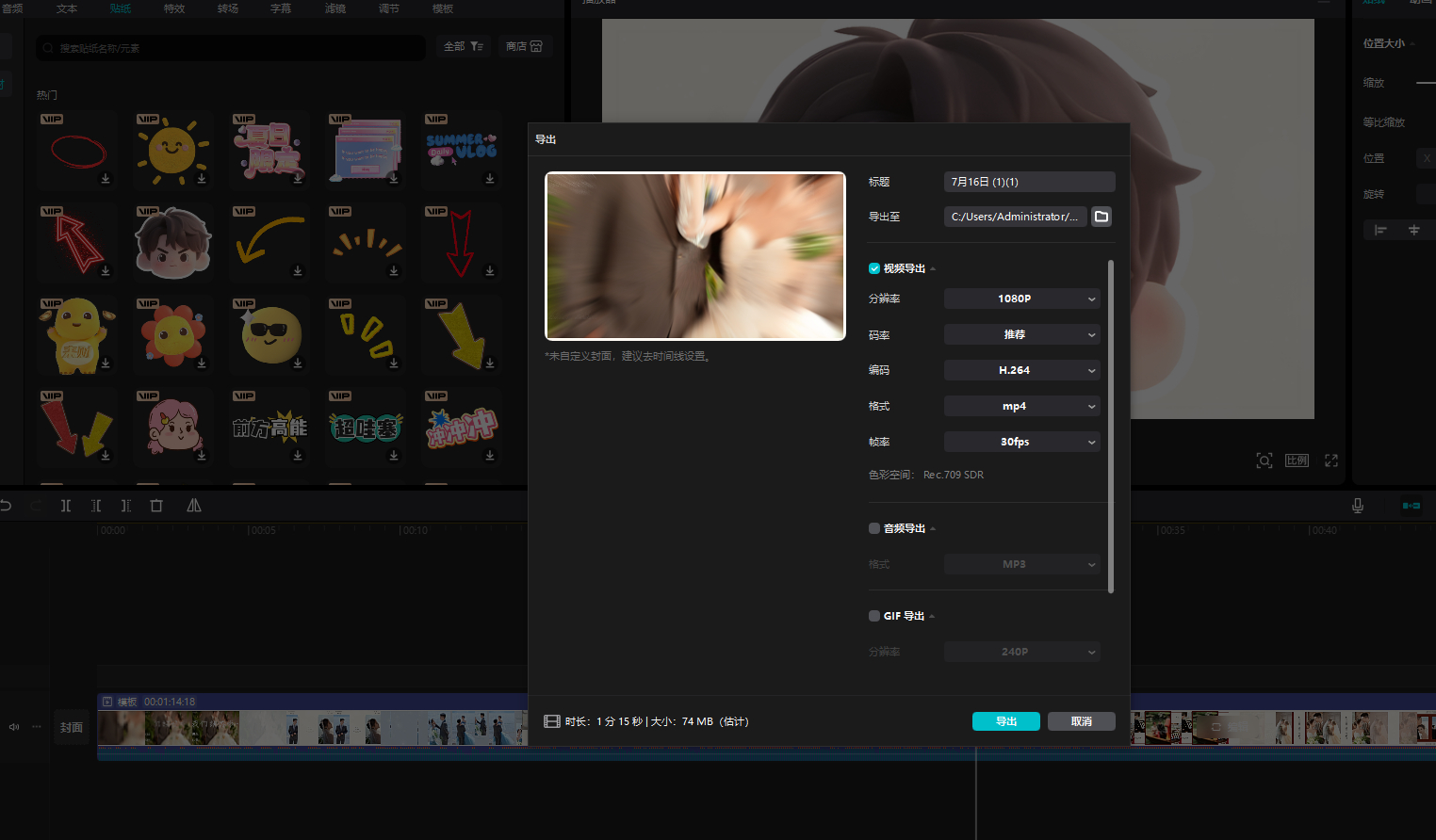Enable the 音频导出 checkbox
Image resolution: width=1436 pixels, height=840 pixels.
coord(874,528)
